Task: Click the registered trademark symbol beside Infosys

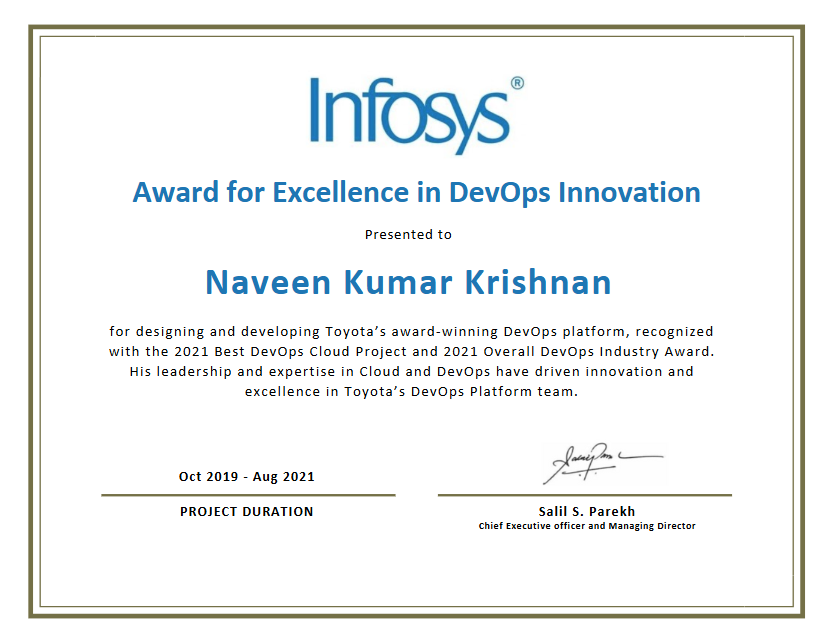Action: coord(517,83)
